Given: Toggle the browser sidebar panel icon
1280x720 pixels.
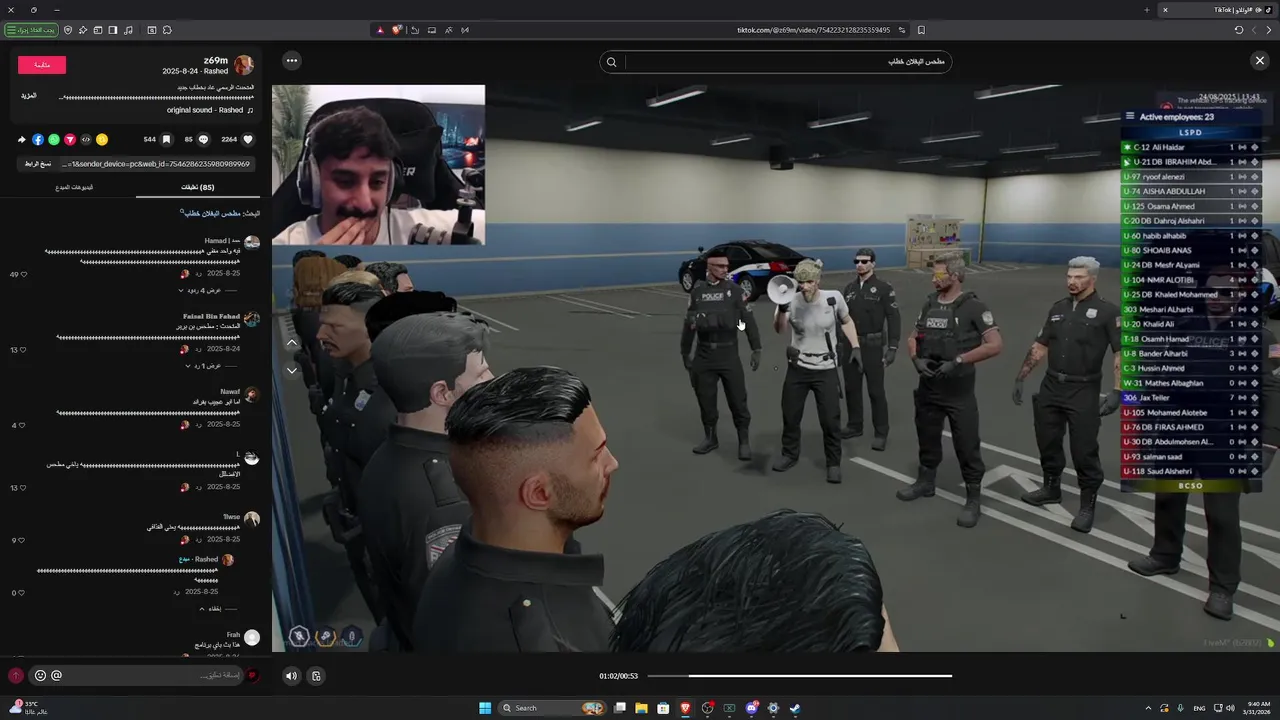Looking at the screenshot, I should point(113,30).
